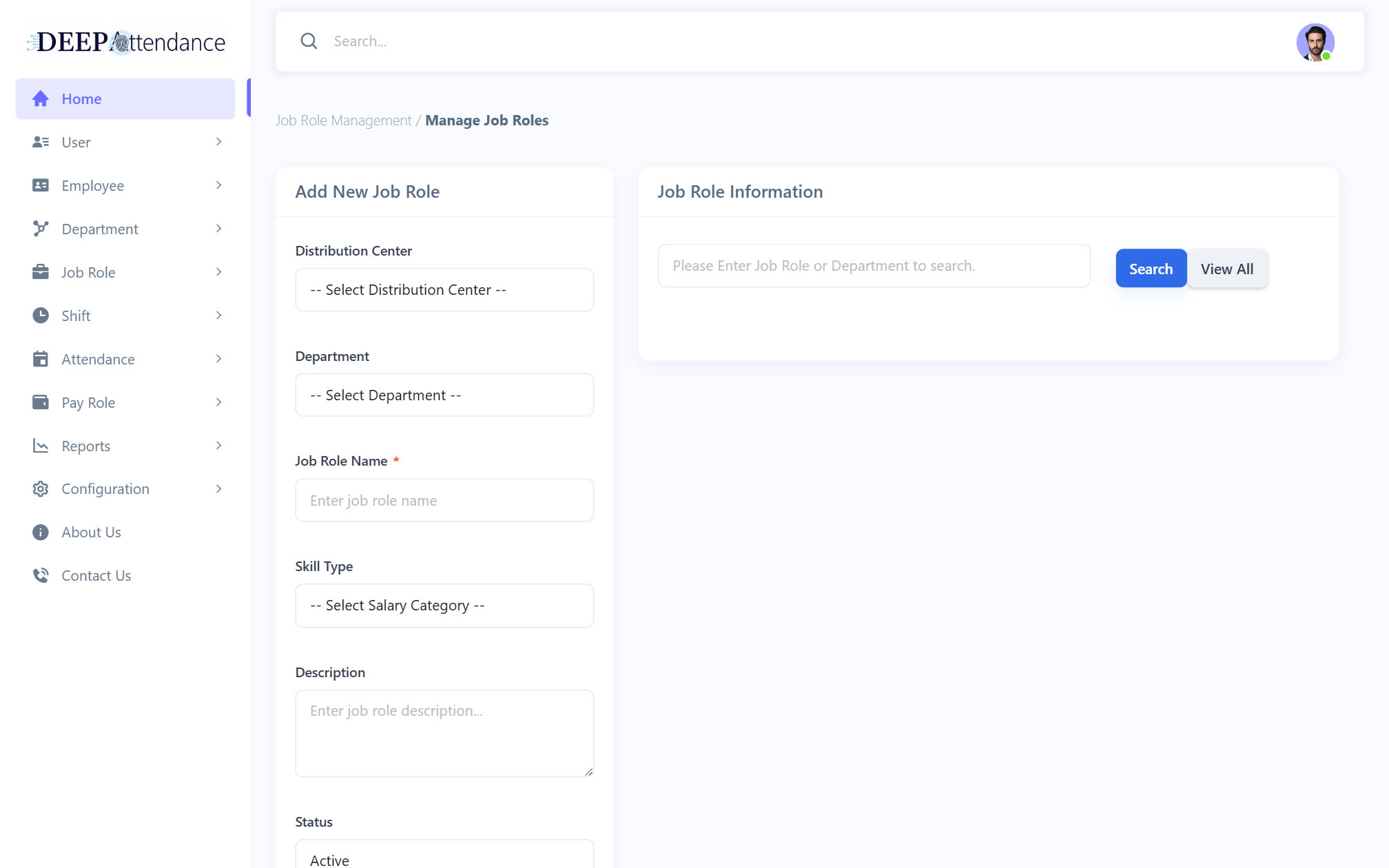
Task: Open the Attendance sidebar menu
Action: click(125, 359)
